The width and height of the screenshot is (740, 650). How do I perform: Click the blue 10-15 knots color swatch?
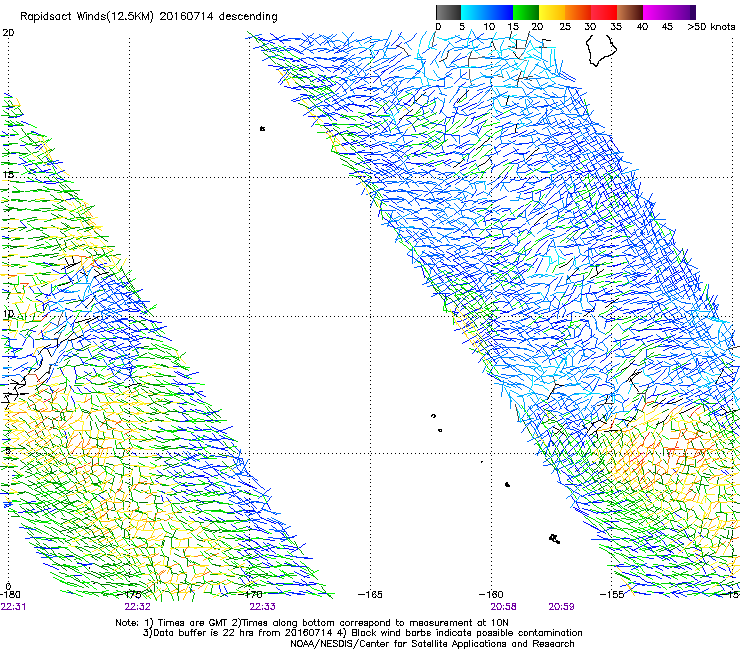pos(500,12)
